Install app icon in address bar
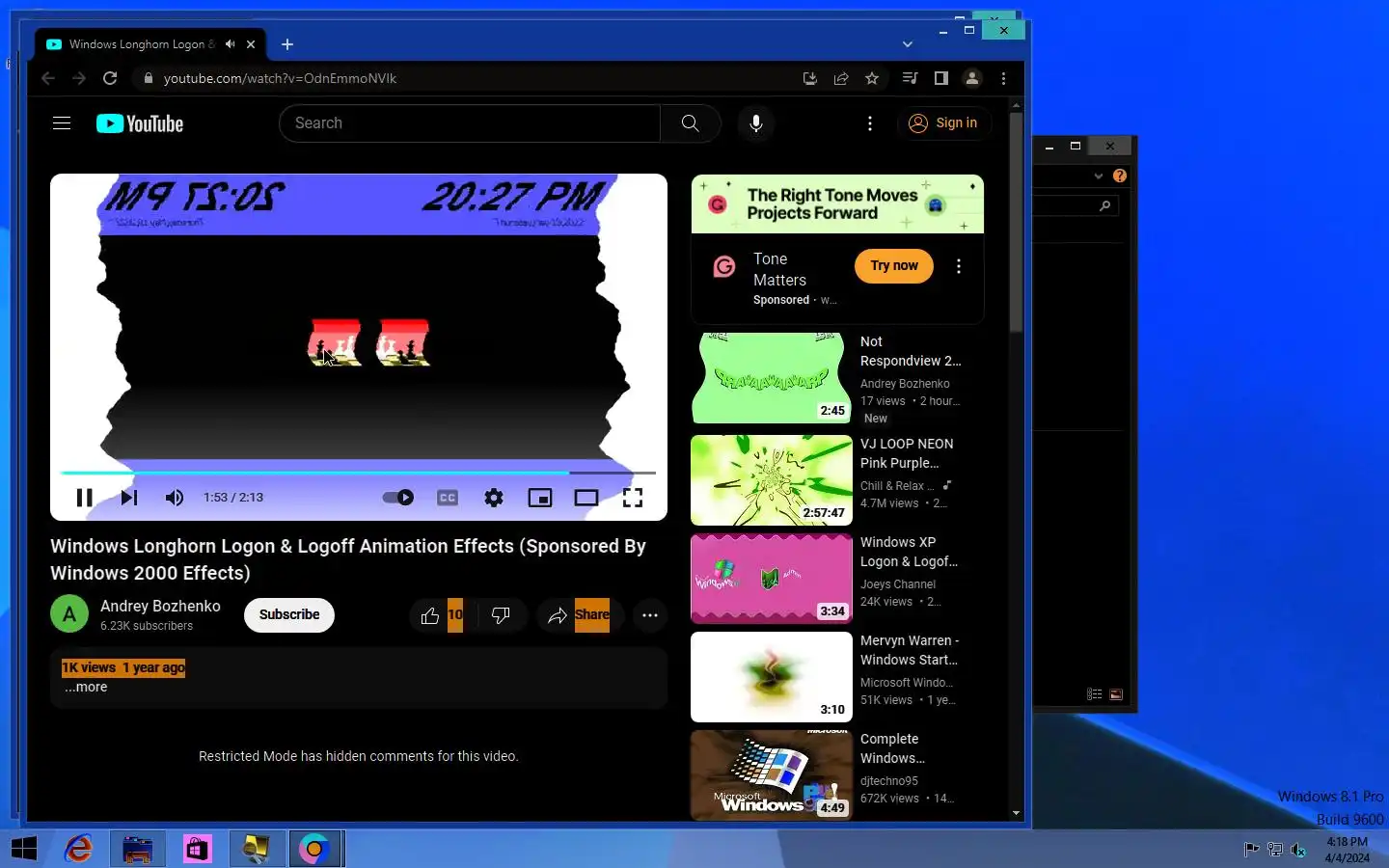Screen dimensions: 1389x868 [810, 78]
